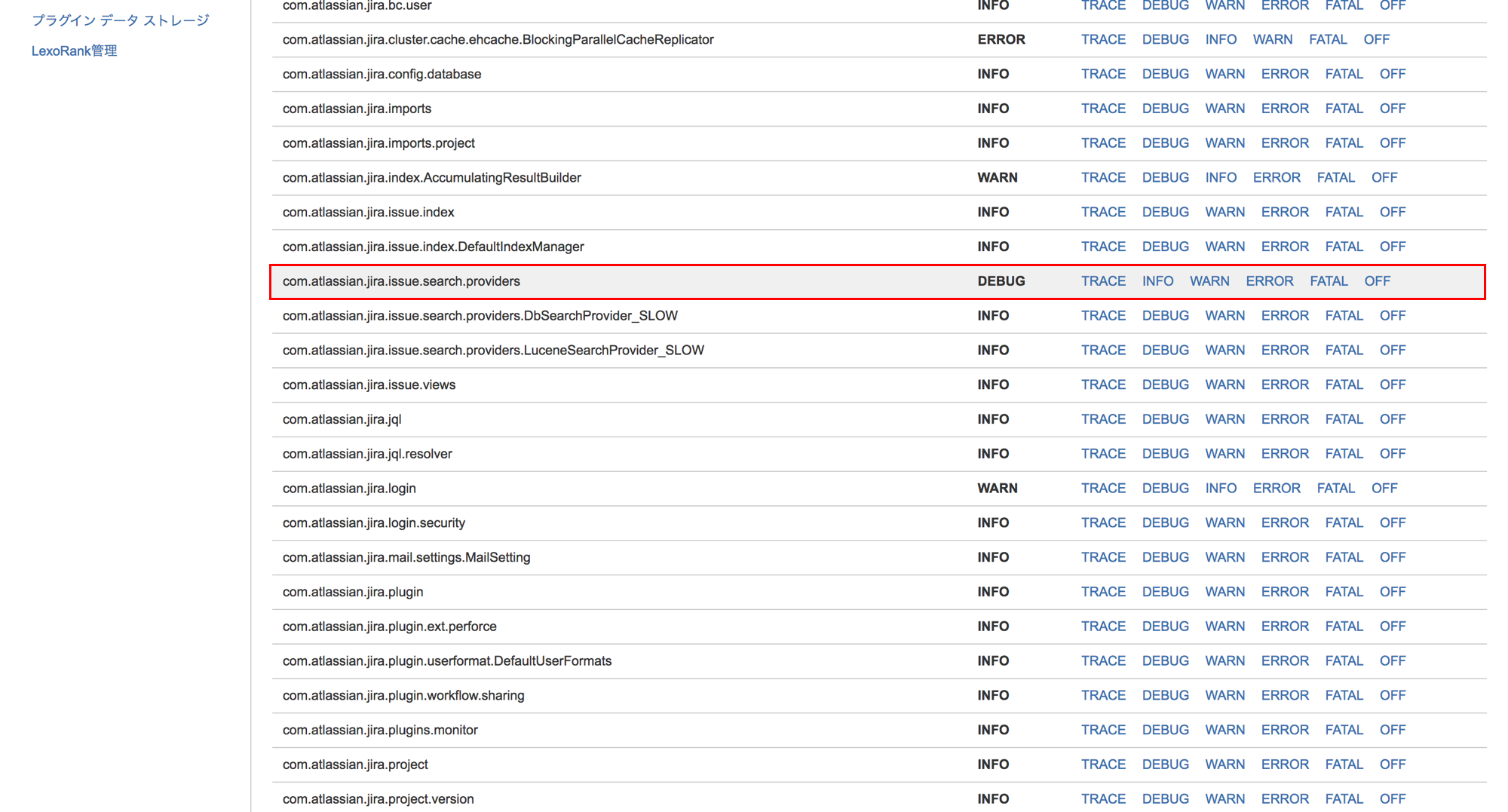Set com.atlassian.jira.login to INFO
The height and width of the screenshot is (812, 1508).
pos(1221,489)
